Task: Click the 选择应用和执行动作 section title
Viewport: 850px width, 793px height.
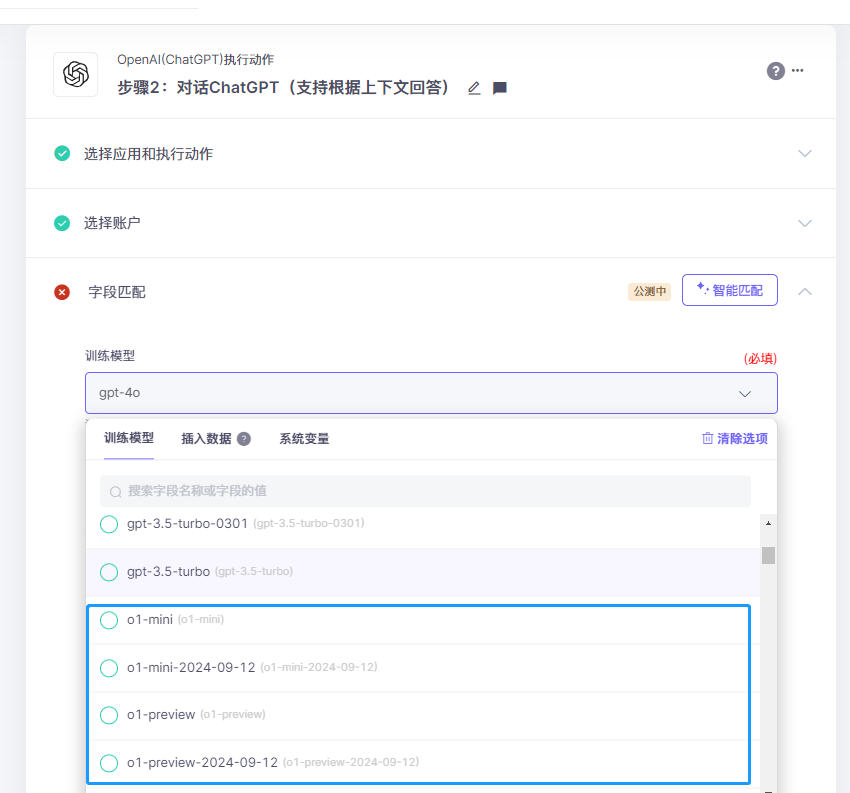Action: click(148, 154)
